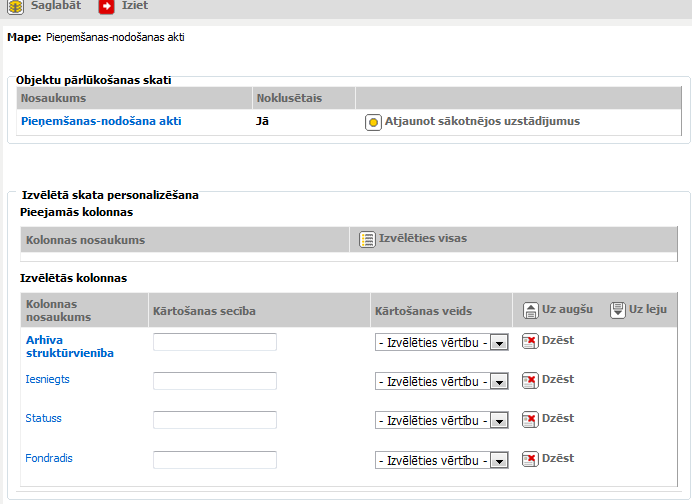Viewport: 692px width, 504px height.
Task: Open sort type dropdown for Arhīva struktūrvienība
Action: click(x=500, y=343)
